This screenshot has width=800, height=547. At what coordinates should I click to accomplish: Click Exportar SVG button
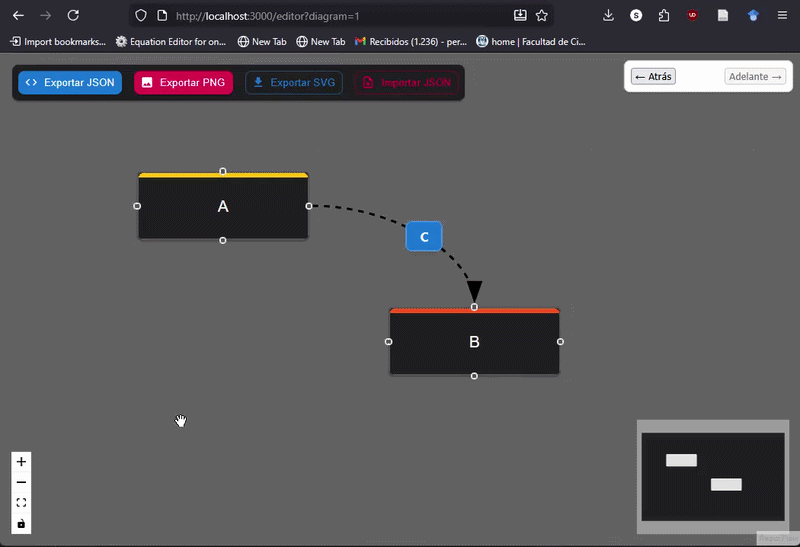tap(294, 82)
